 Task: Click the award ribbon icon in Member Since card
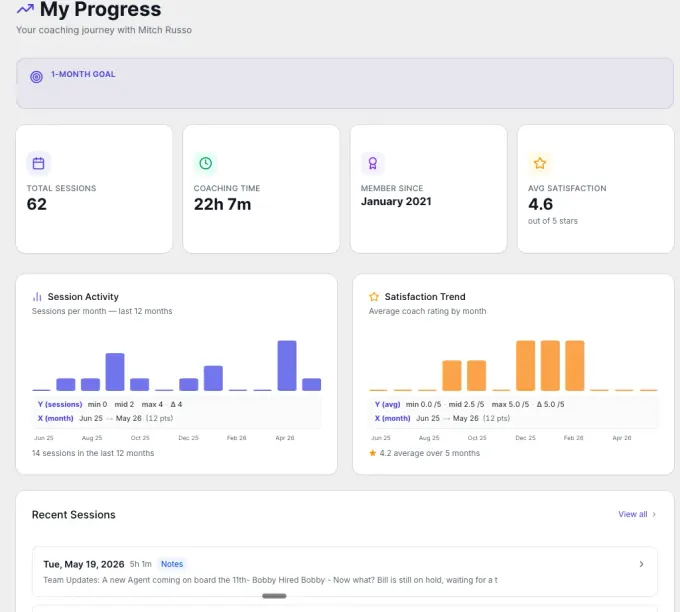[373, 164]
